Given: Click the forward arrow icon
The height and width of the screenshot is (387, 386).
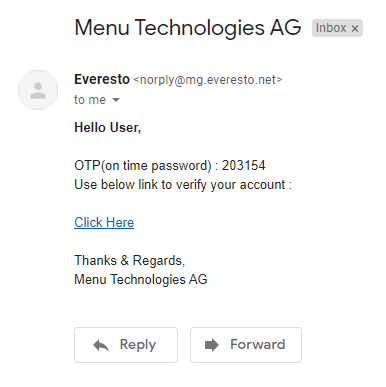Looking at the screenshot, I should coord(212,345).
